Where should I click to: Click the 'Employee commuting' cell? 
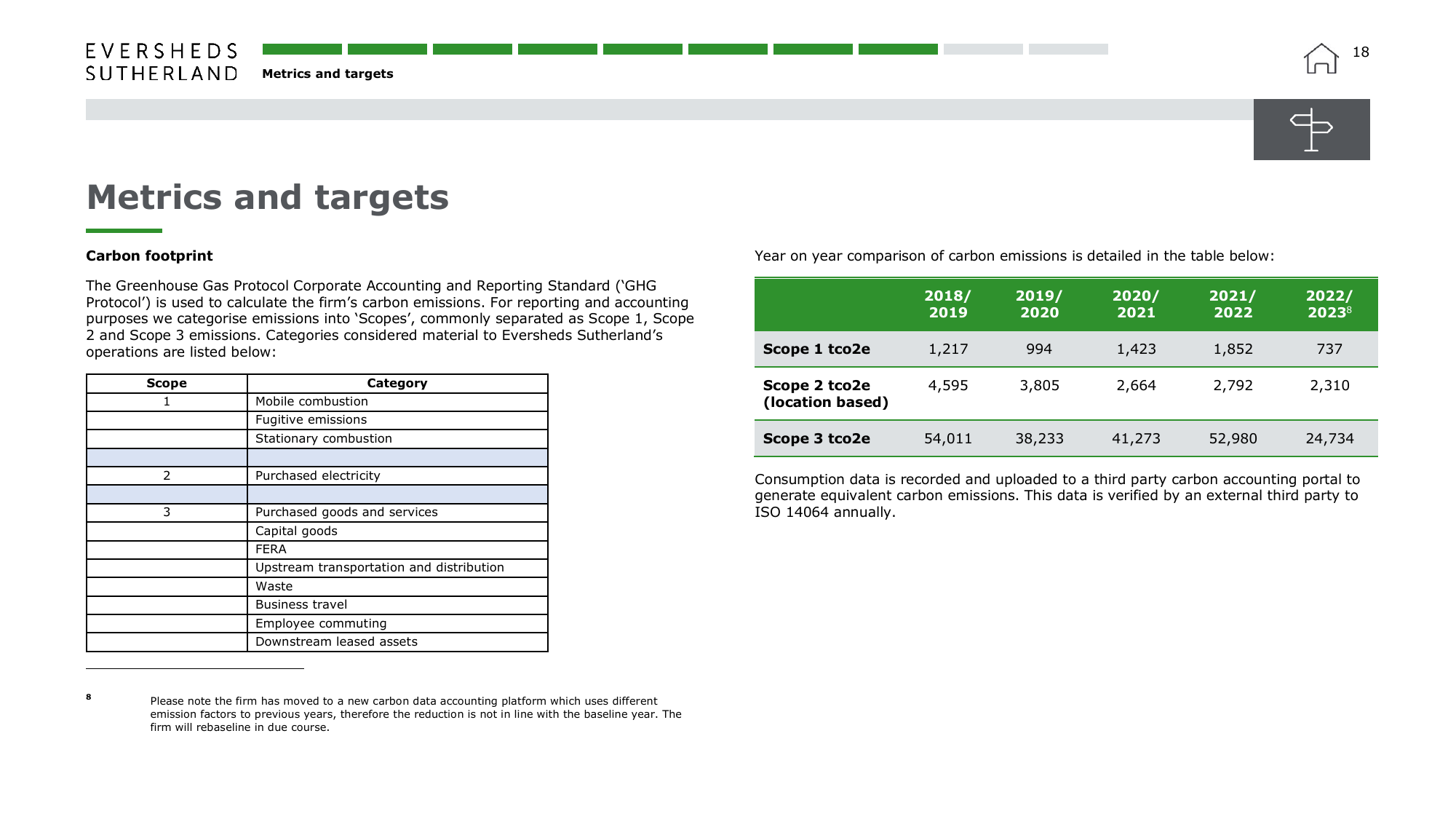tap(397, 624)
